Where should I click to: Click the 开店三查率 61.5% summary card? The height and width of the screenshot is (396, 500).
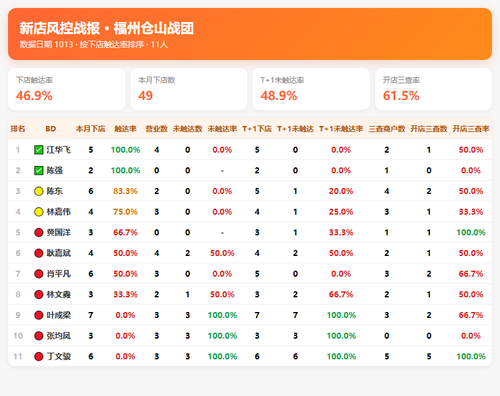click(x=434, y=89)
